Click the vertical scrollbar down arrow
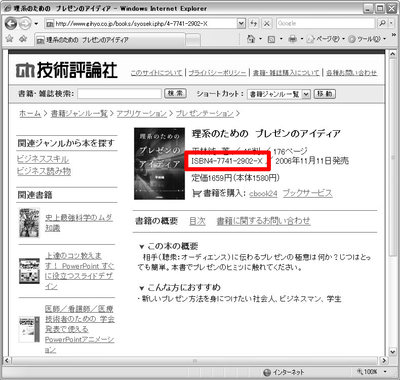 (392, 351)
